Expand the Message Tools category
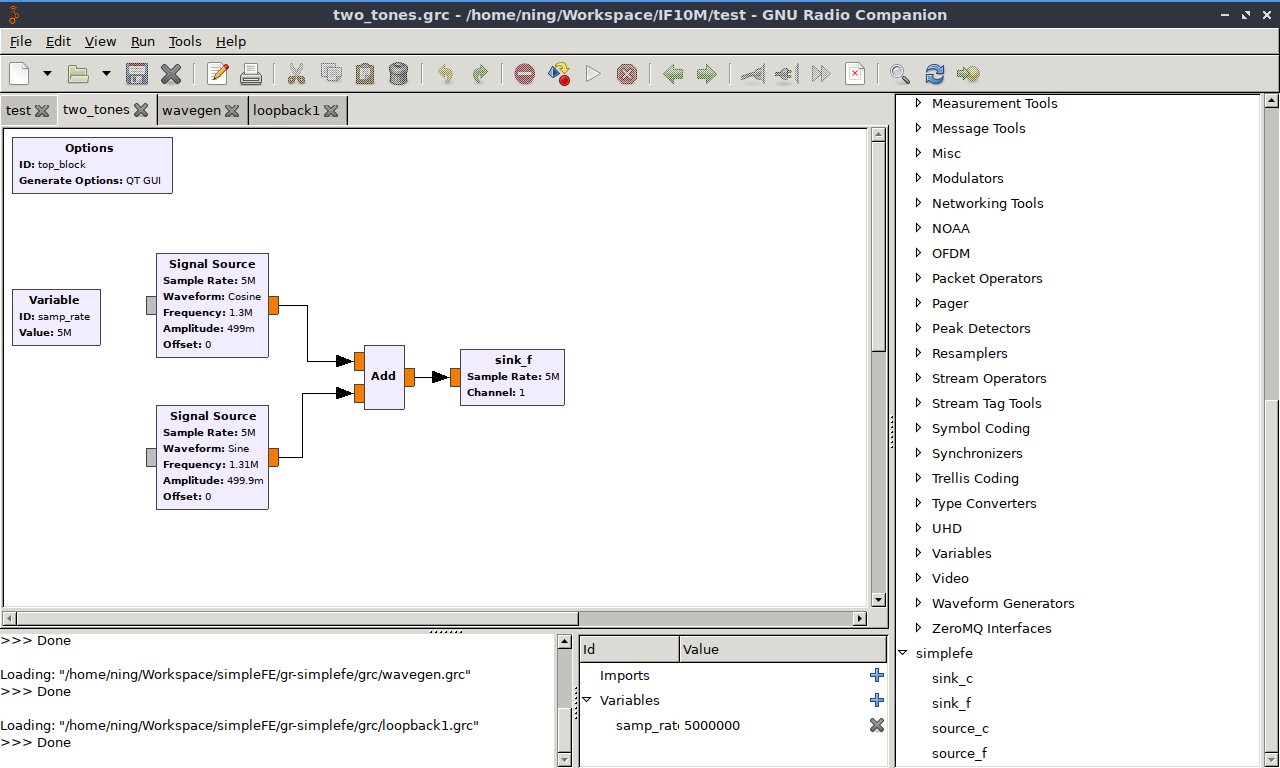The width and height of the screenshot is (1280, 768). click(x=918, y=128)
